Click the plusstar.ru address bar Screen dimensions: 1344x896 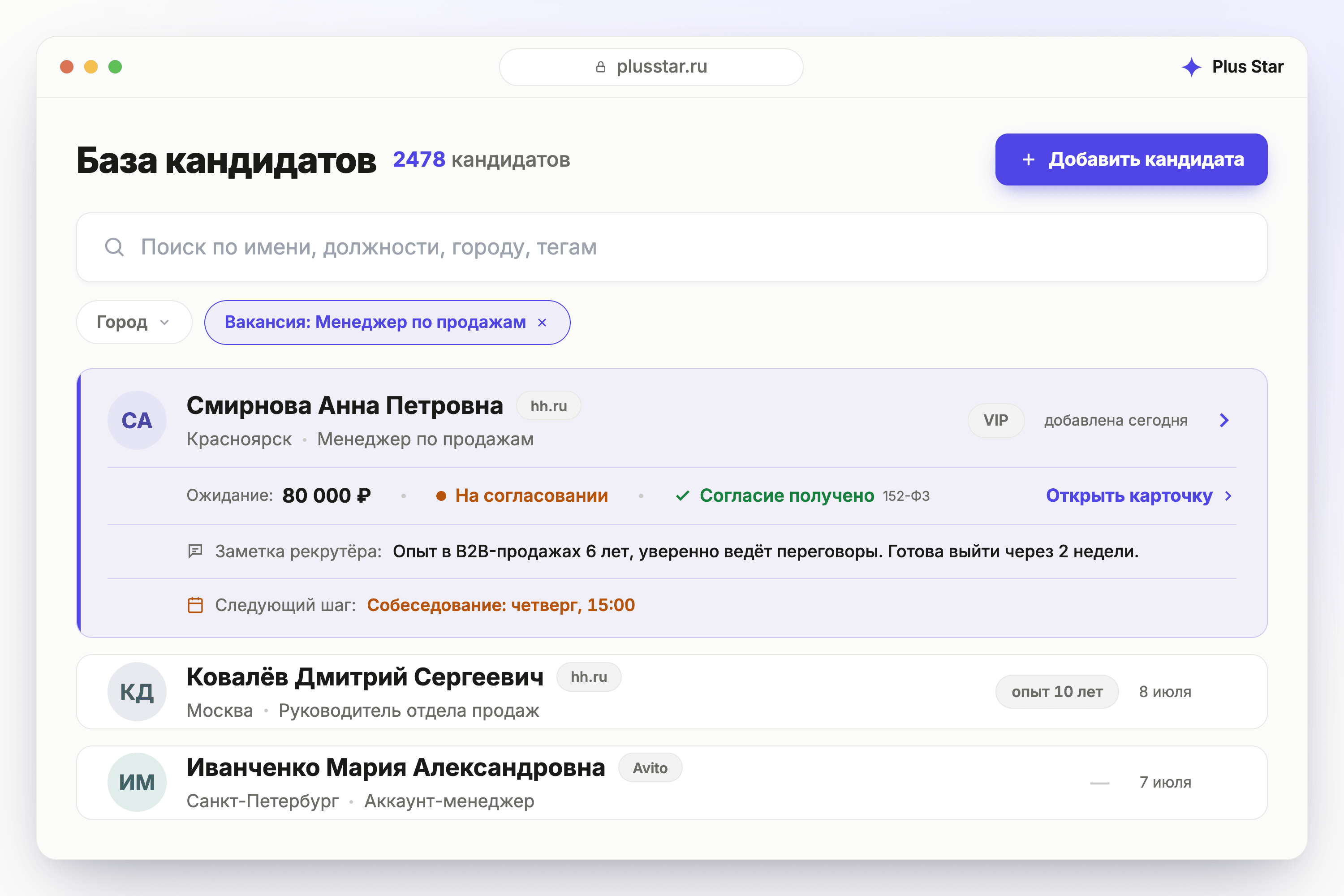point(651,67)
